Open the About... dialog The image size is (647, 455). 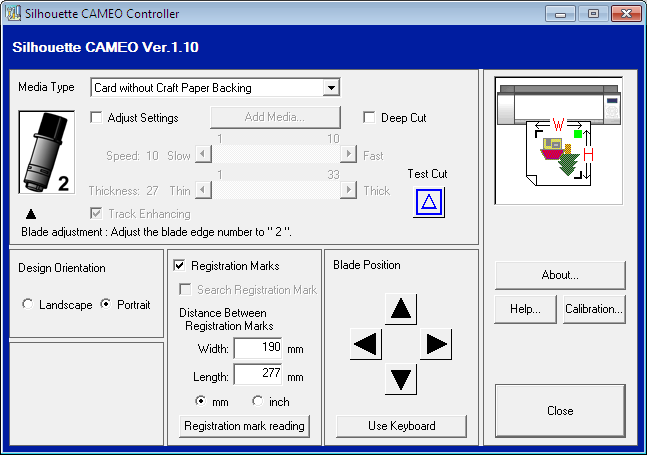click(560, 275)
